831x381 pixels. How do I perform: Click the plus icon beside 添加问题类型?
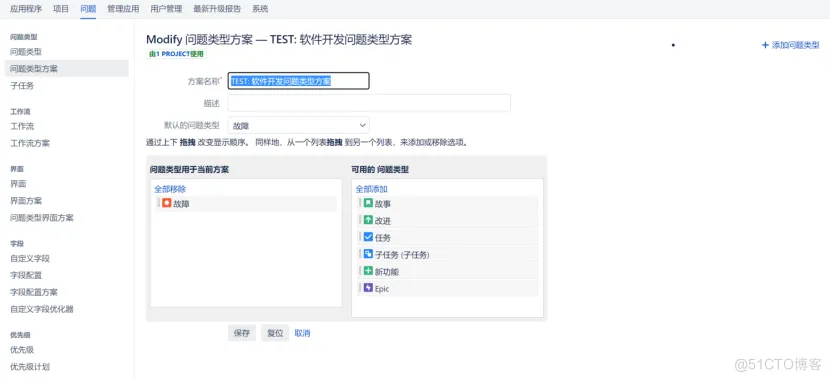point(765,45)
